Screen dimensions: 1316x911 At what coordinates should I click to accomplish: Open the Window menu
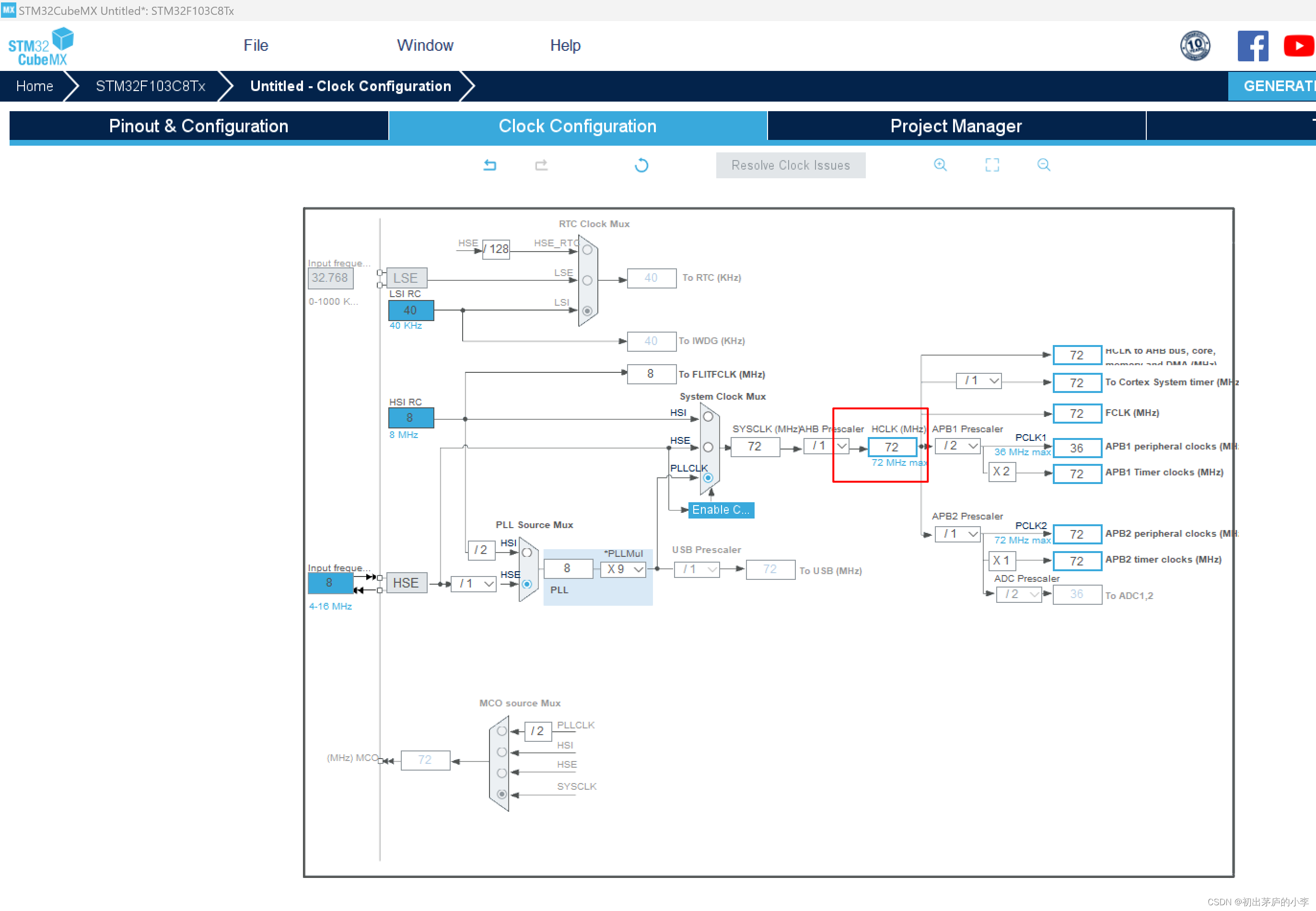coord(425,46)
